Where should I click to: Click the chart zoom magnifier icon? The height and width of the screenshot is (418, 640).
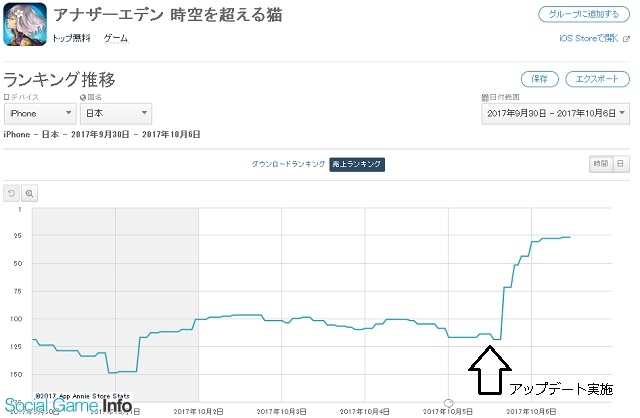click(30, 193)
